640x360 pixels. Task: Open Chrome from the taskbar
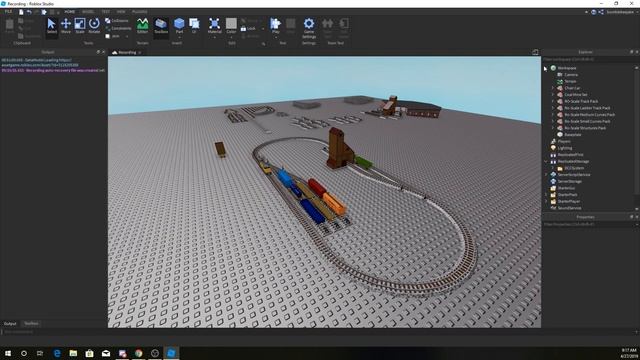pyautogui.click(x=138, y=353)
